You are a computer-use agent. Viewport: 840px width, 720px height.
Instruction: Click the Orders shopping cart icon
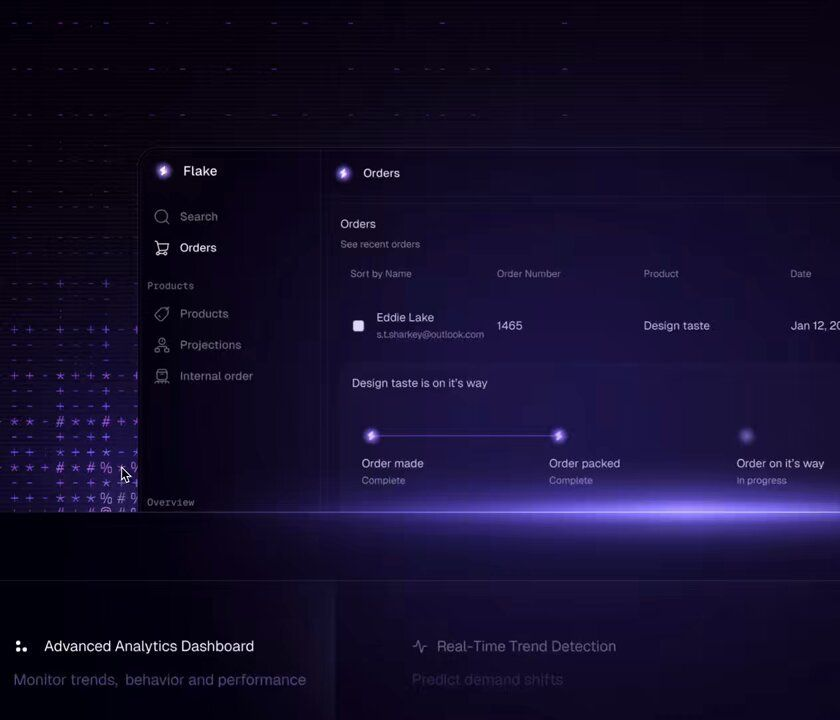[x=162, y=248]
